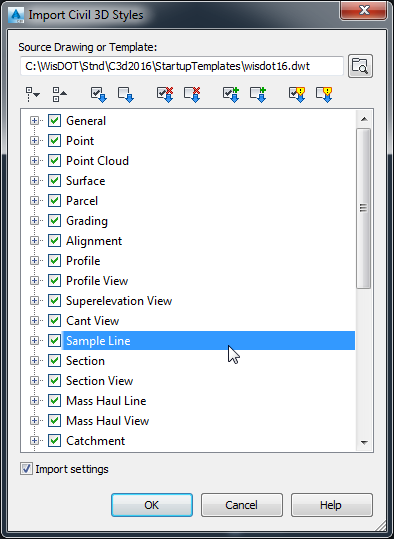Toggle the Import settings checkbox
Screen dimensions: 394x539
(x=26, y=469)
